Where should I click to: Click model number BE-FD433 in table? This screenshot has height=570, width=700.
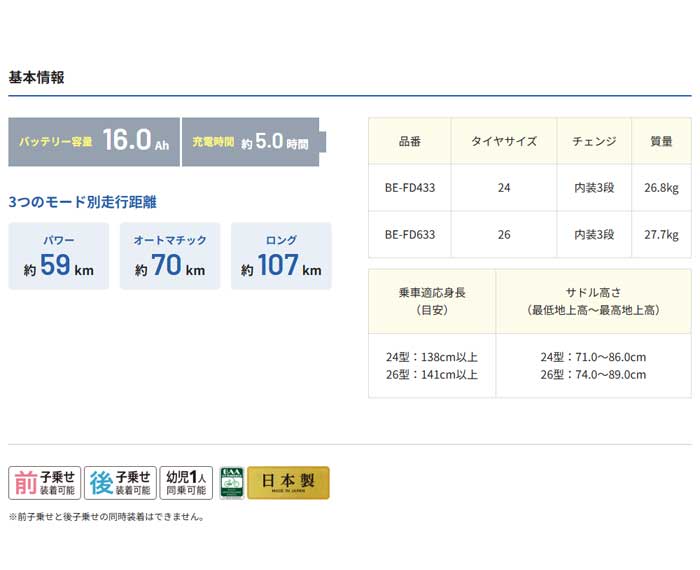409,188
